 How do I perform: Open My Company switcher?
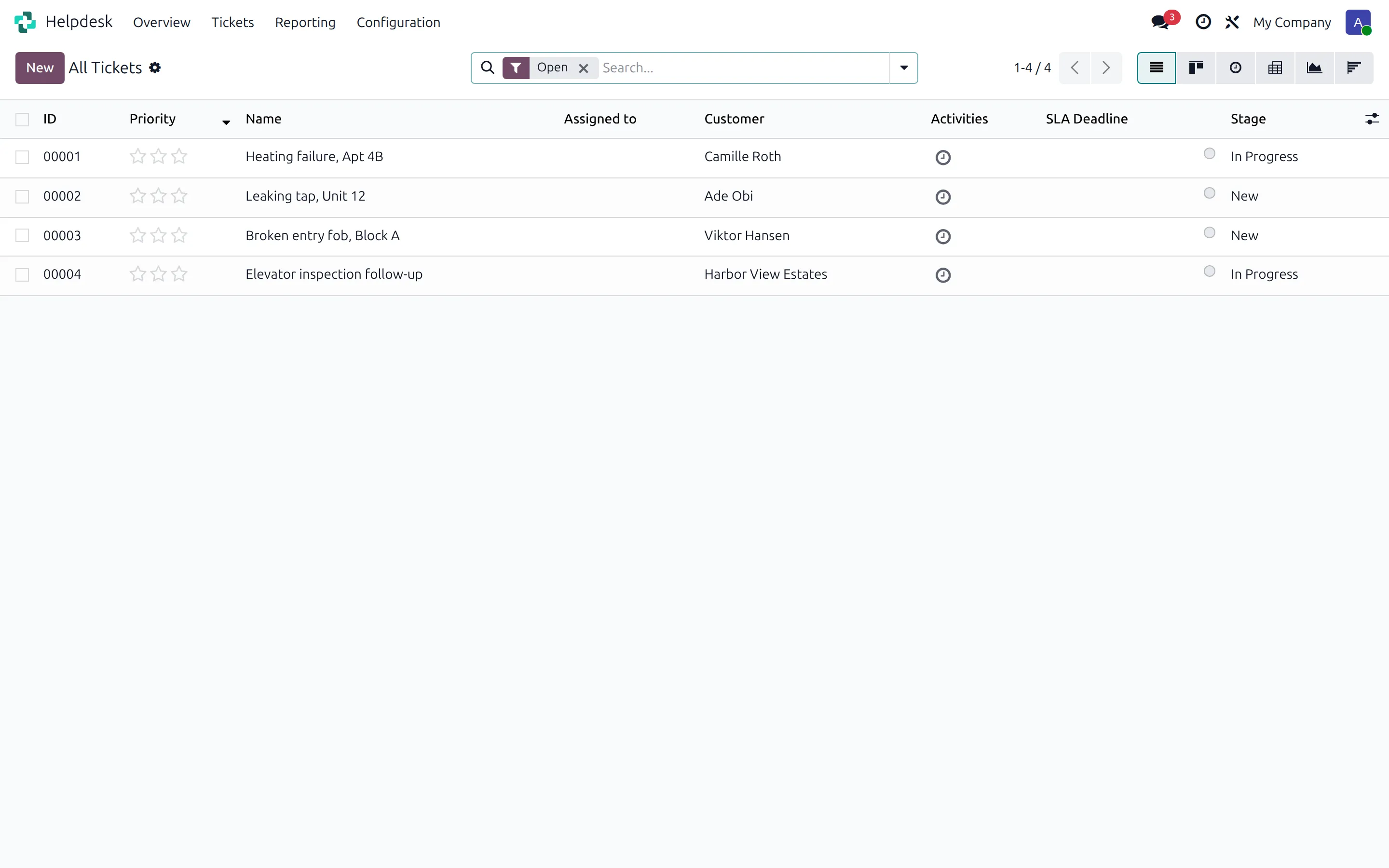tap(1292, 22)
